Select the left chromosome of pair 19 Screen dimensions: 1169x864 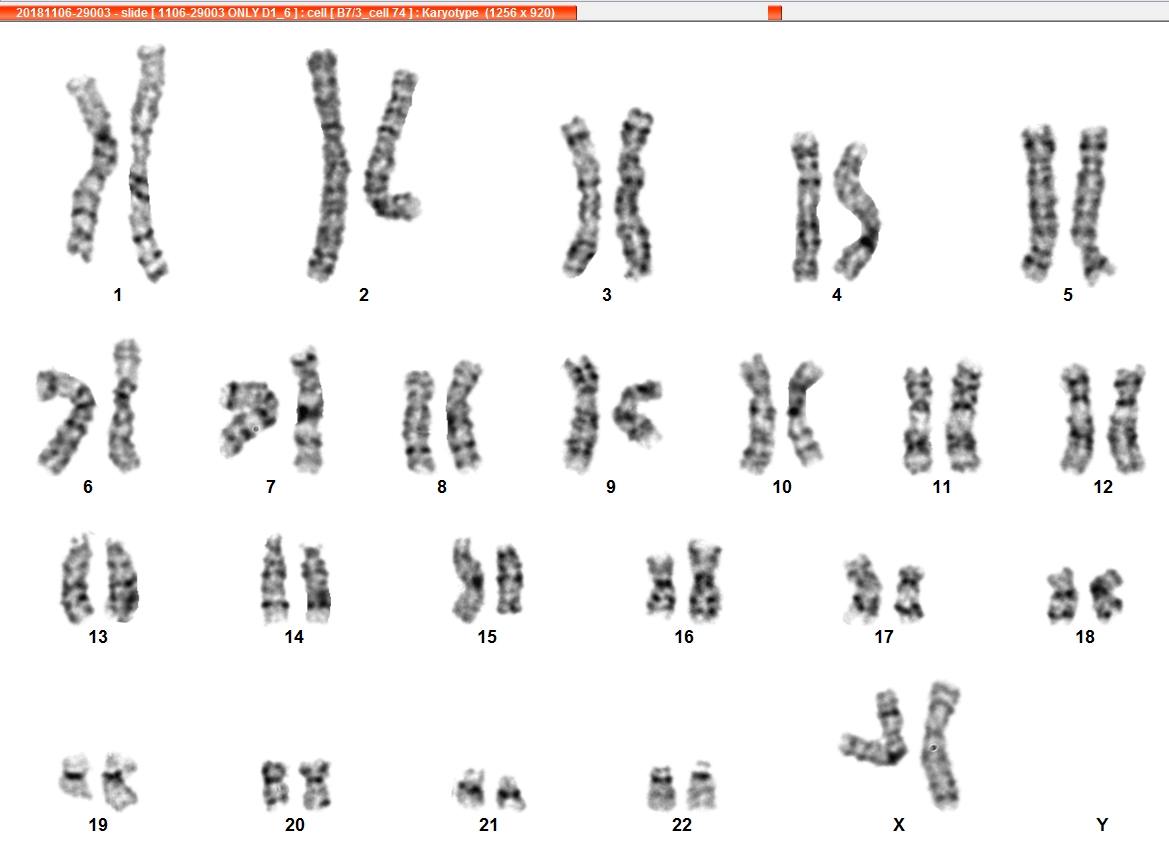[x=75, y=776]
